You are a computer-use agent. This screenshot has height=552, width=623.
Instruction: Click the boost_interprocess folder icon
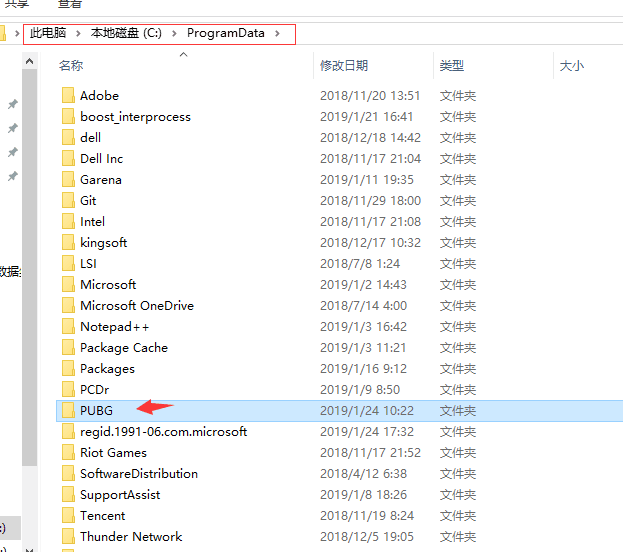(x=68, y=116)
